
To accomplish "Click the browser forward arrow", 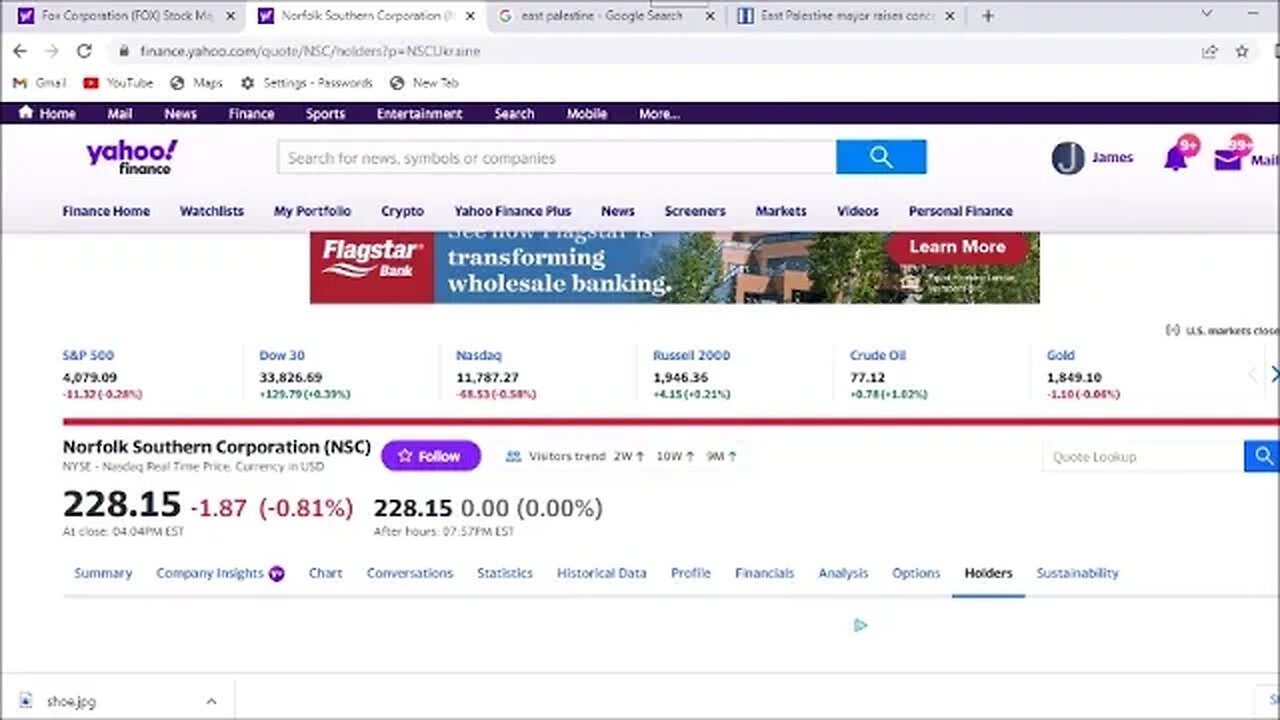I will point(52,51).
